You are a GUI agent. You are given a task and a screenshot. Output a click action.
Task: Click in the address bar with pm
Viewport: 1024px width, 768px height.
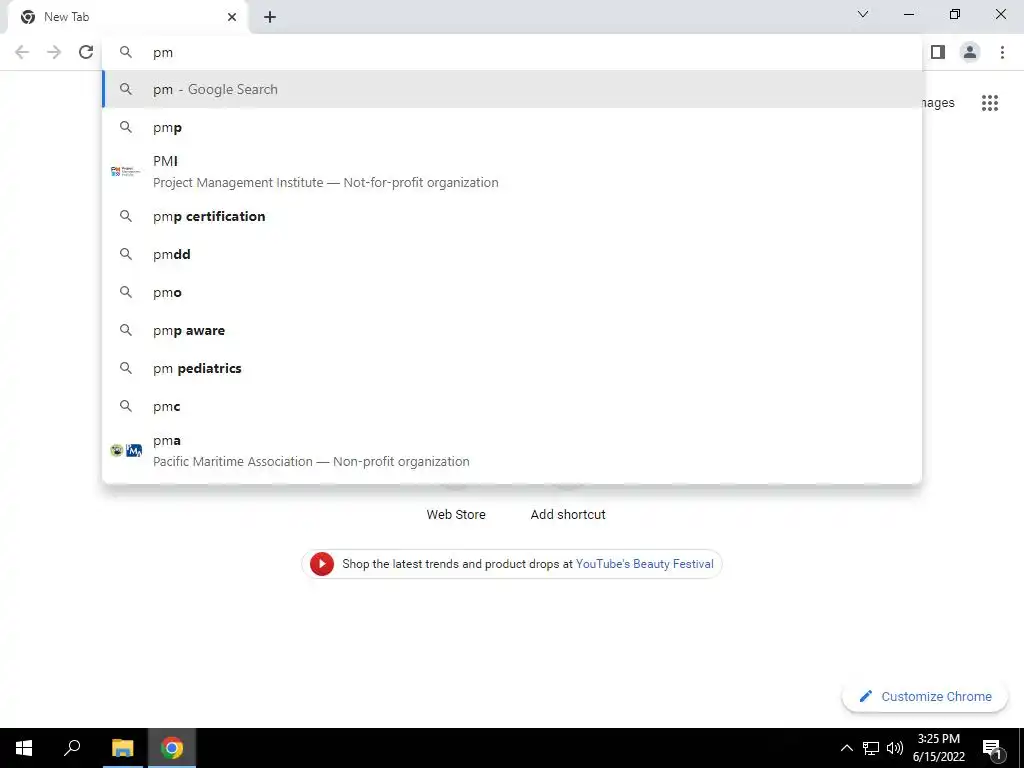tap(512, 52)
